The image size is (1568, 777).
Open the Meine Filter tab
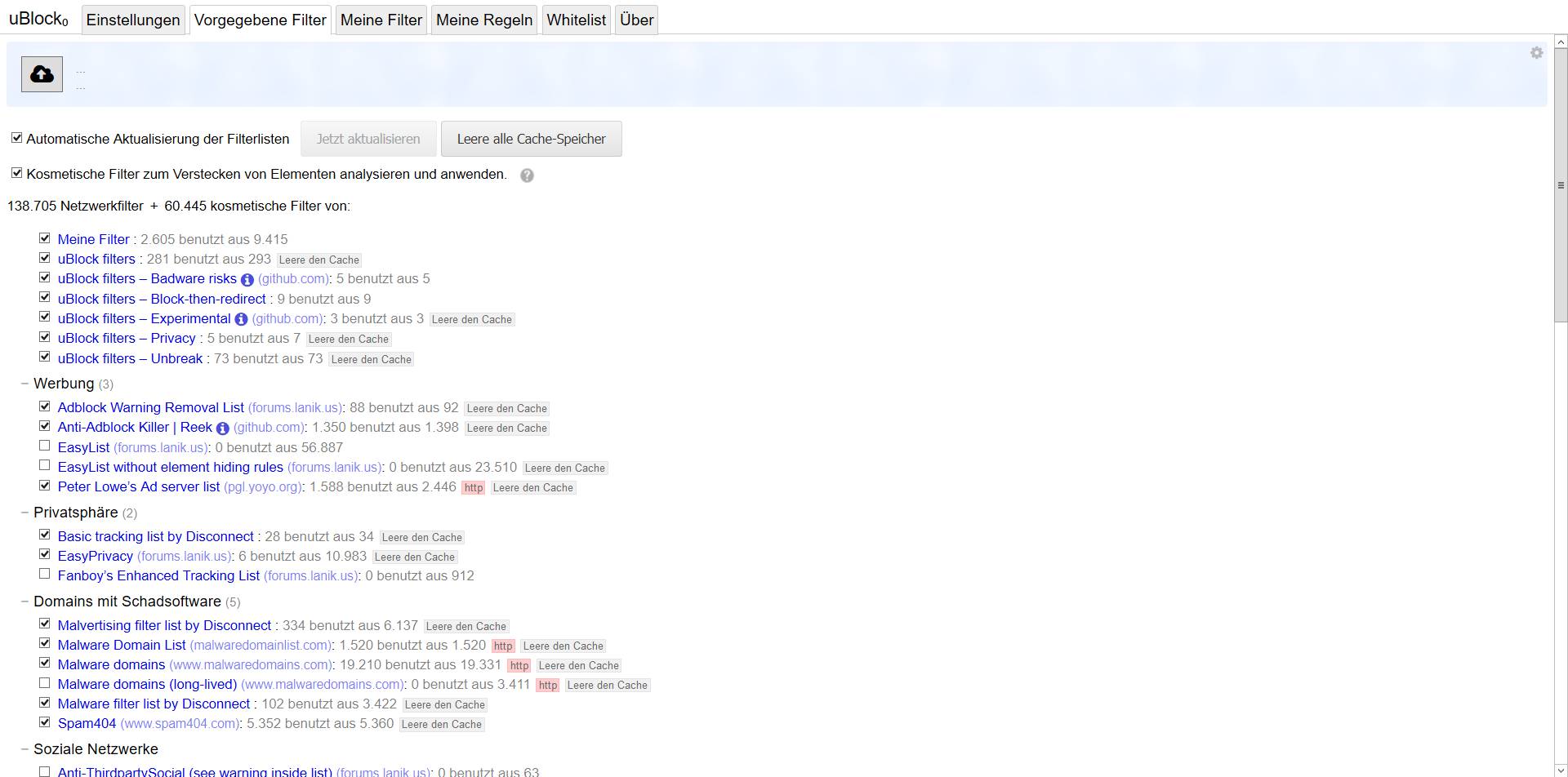click(x=381, y=20)
